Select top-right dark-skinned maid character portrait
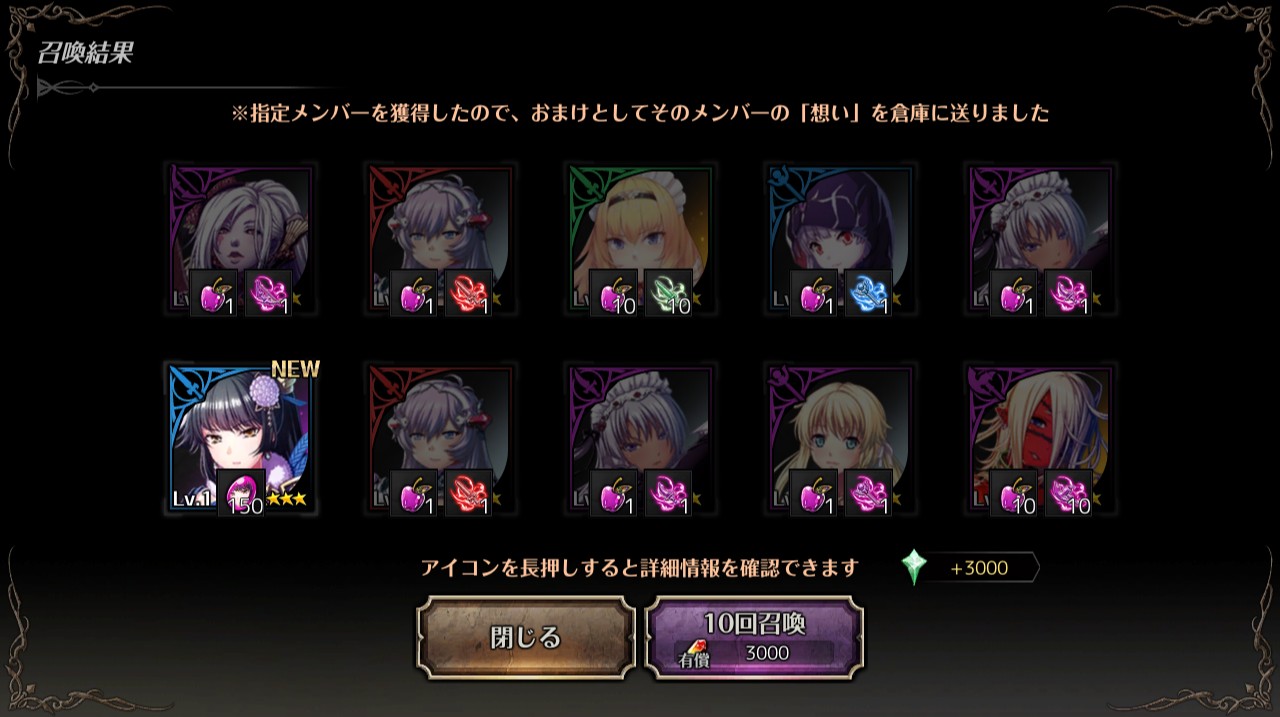 [1041, 240]
